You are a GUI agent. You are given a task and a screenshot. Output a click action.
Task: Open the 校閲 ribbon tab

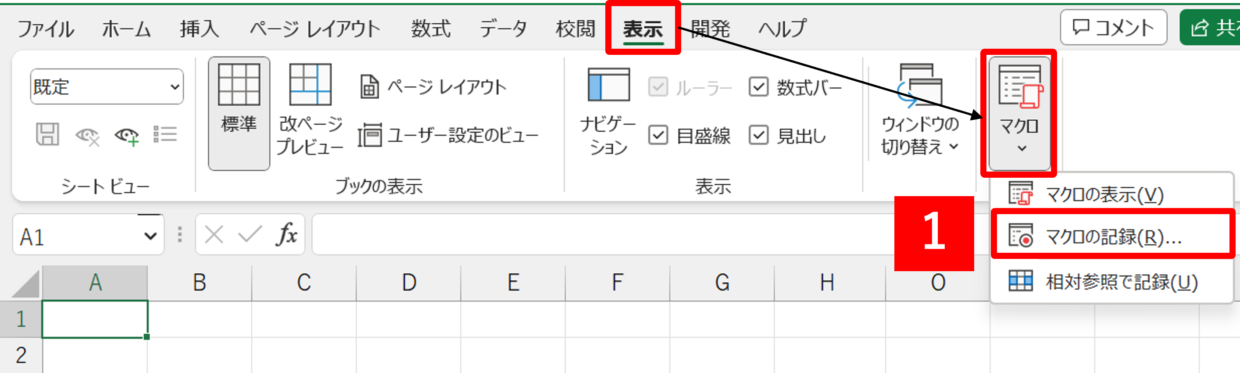[575, 29]
